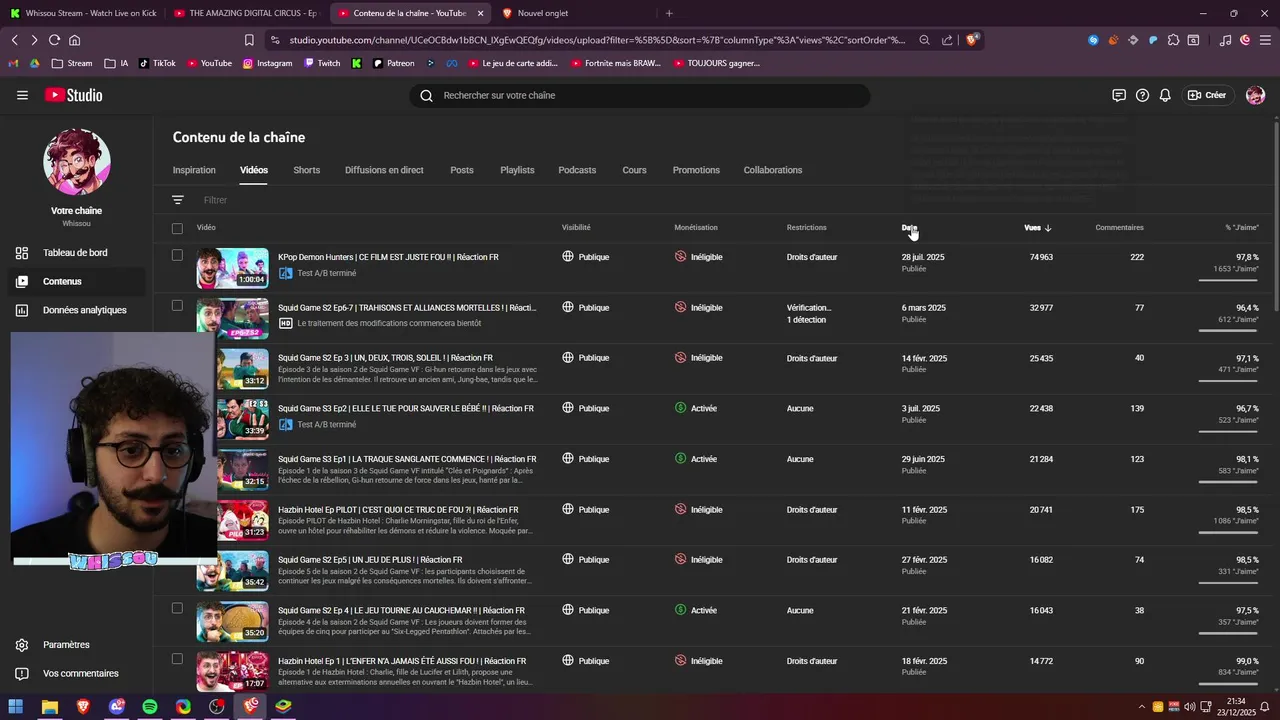Click the Squid Game S2 Ep6-7 Vérification restriction link
Image resolution: width=1280 pixels, height=720 pixels.
[x=809, y=308]
